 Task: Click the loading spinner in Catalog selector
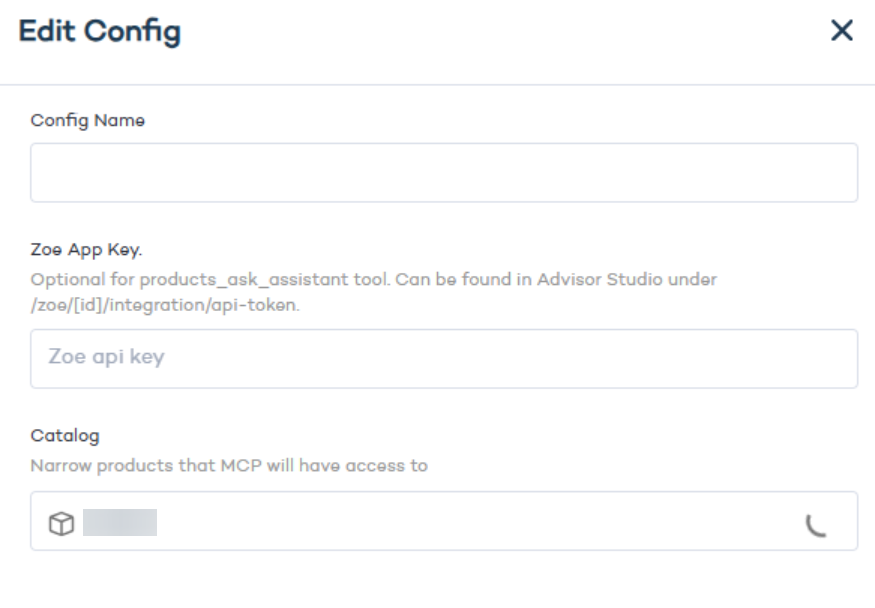tap(816, 524)
